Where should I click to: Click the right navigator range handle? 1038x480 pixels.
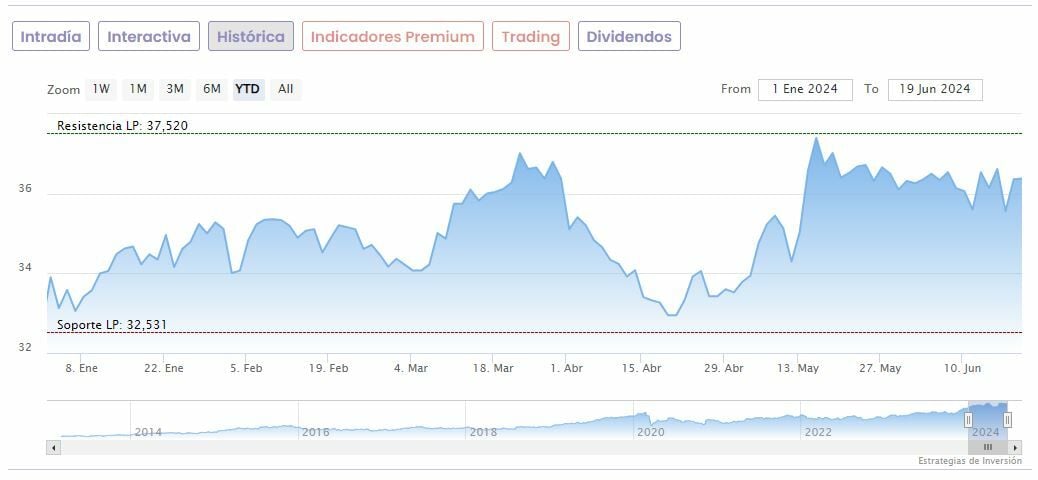[x=1007, y=420]
